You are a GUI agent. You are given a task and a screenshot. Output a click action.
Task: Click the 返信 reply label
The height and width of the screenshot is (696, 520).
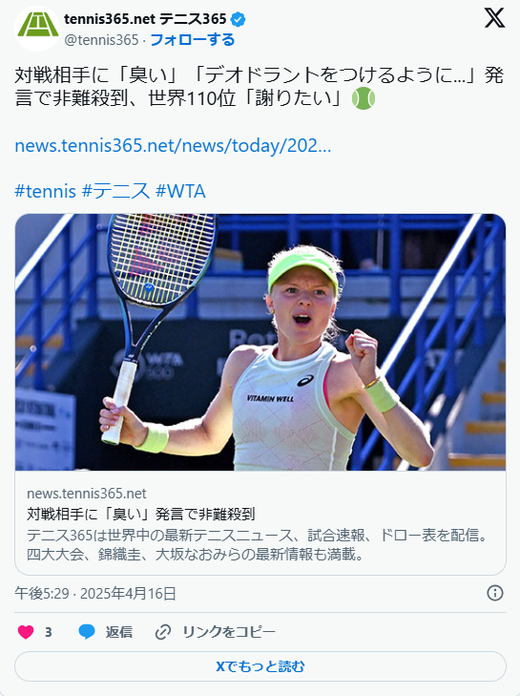[119, 632]
